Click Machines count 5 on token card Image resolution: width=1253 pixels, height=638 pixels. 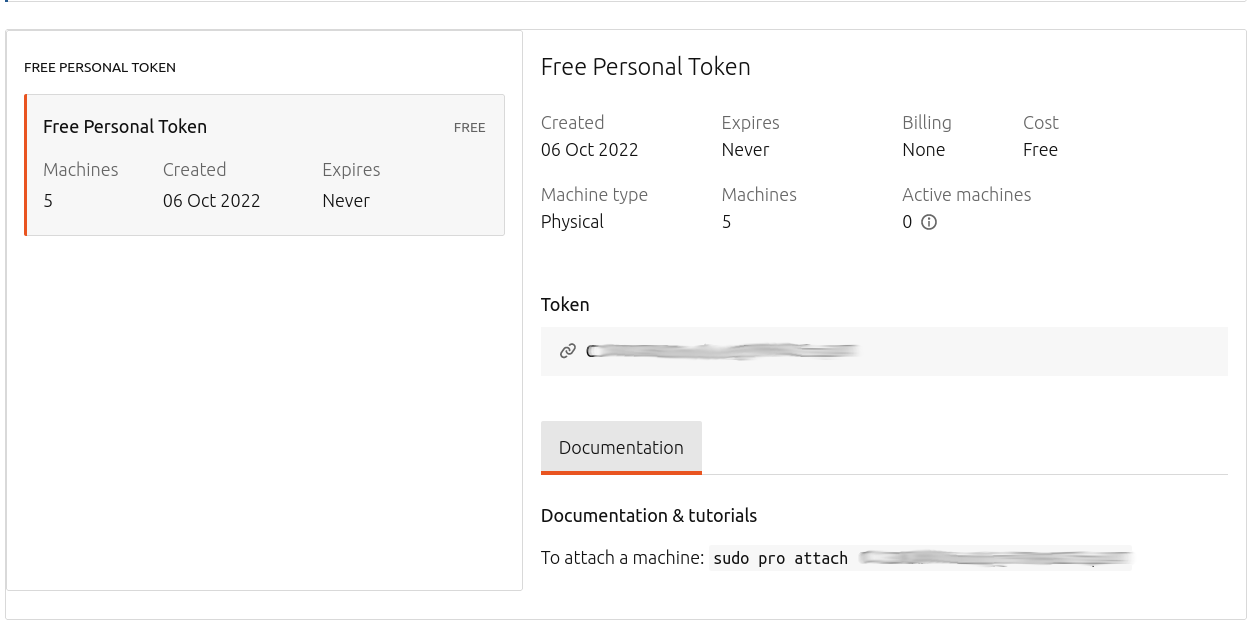[x=48, y=201]
